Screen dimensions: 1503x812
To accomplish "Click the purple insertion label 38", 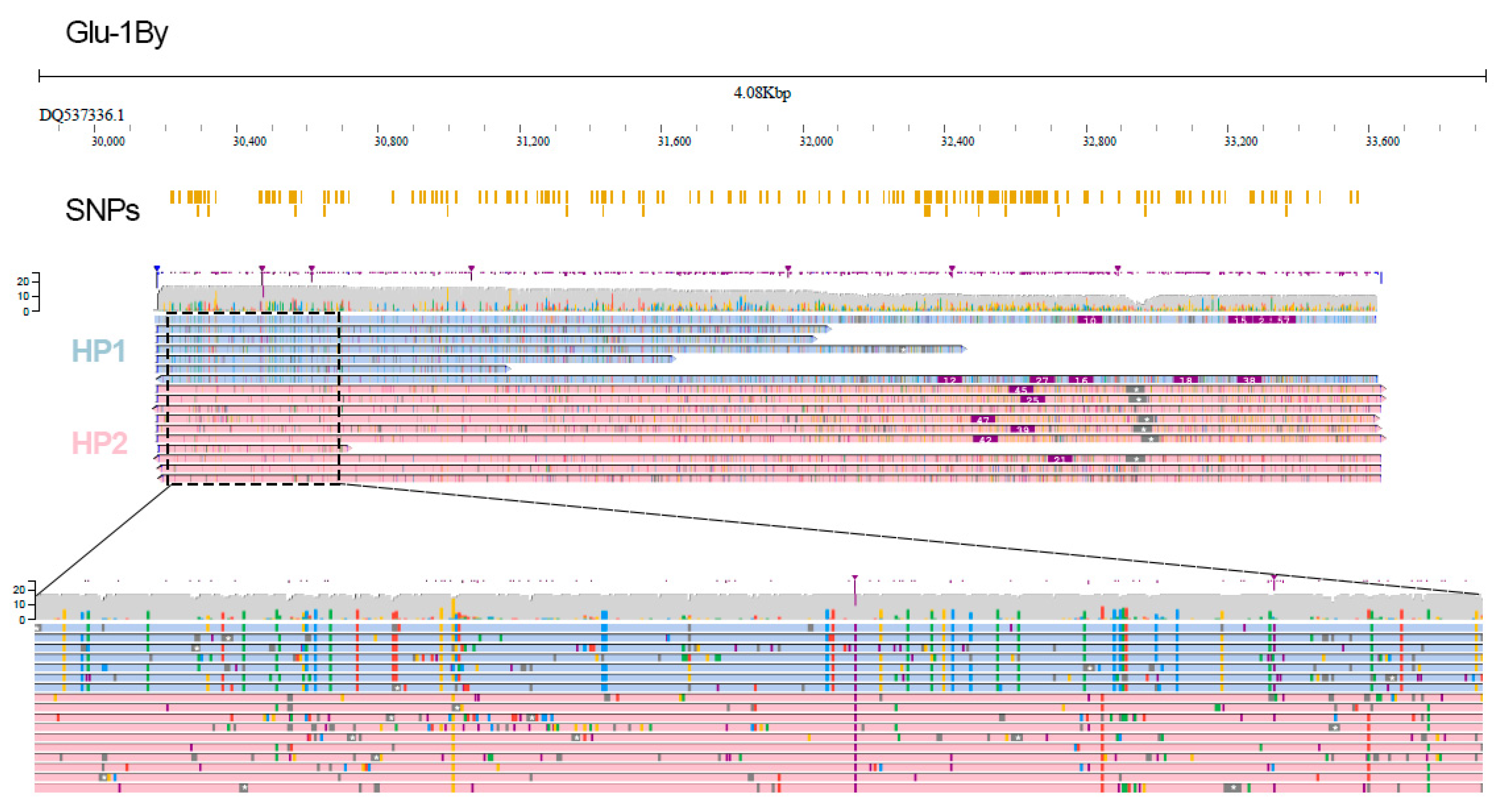I will pos(1249,381).
